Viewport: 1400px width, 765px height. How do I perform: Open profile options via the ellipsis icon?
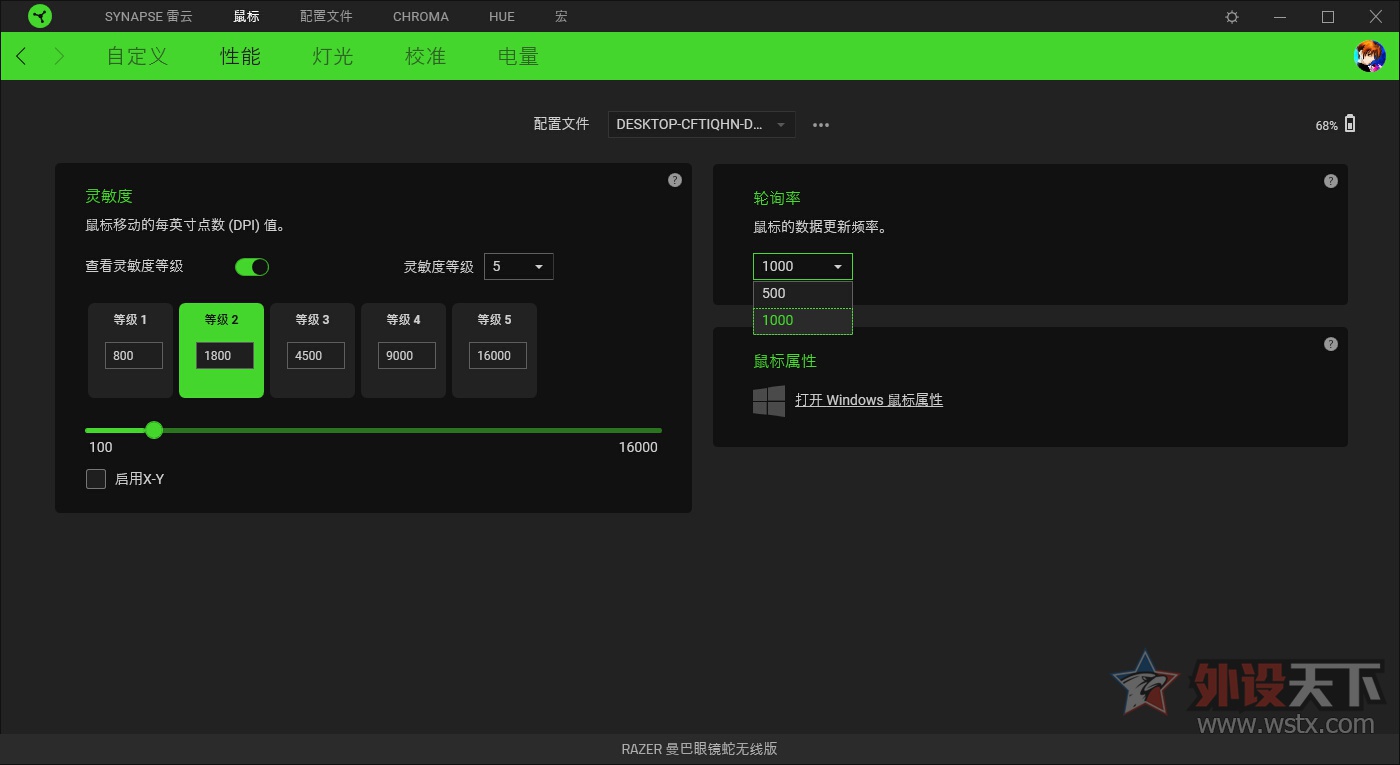pyautogui.click(x=820, y=124)
